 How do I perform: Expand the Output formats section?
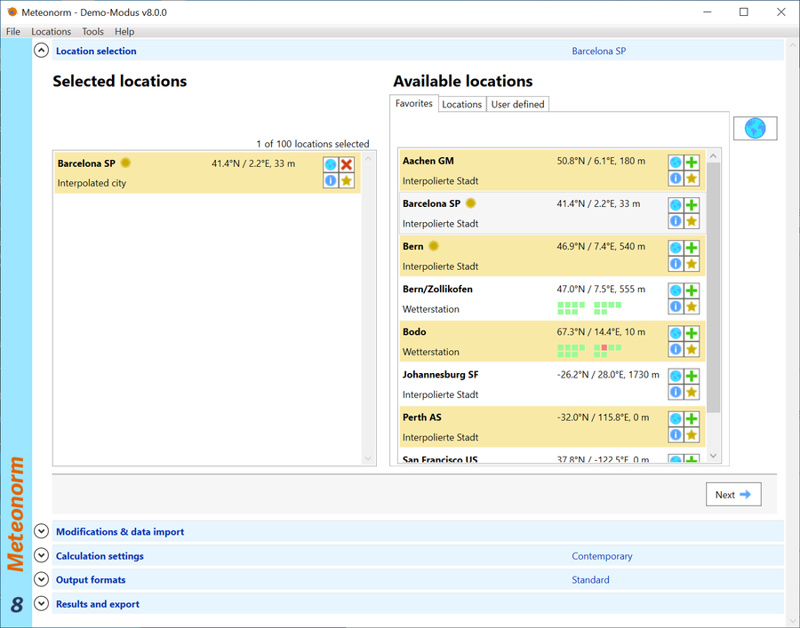pos(41,580)
